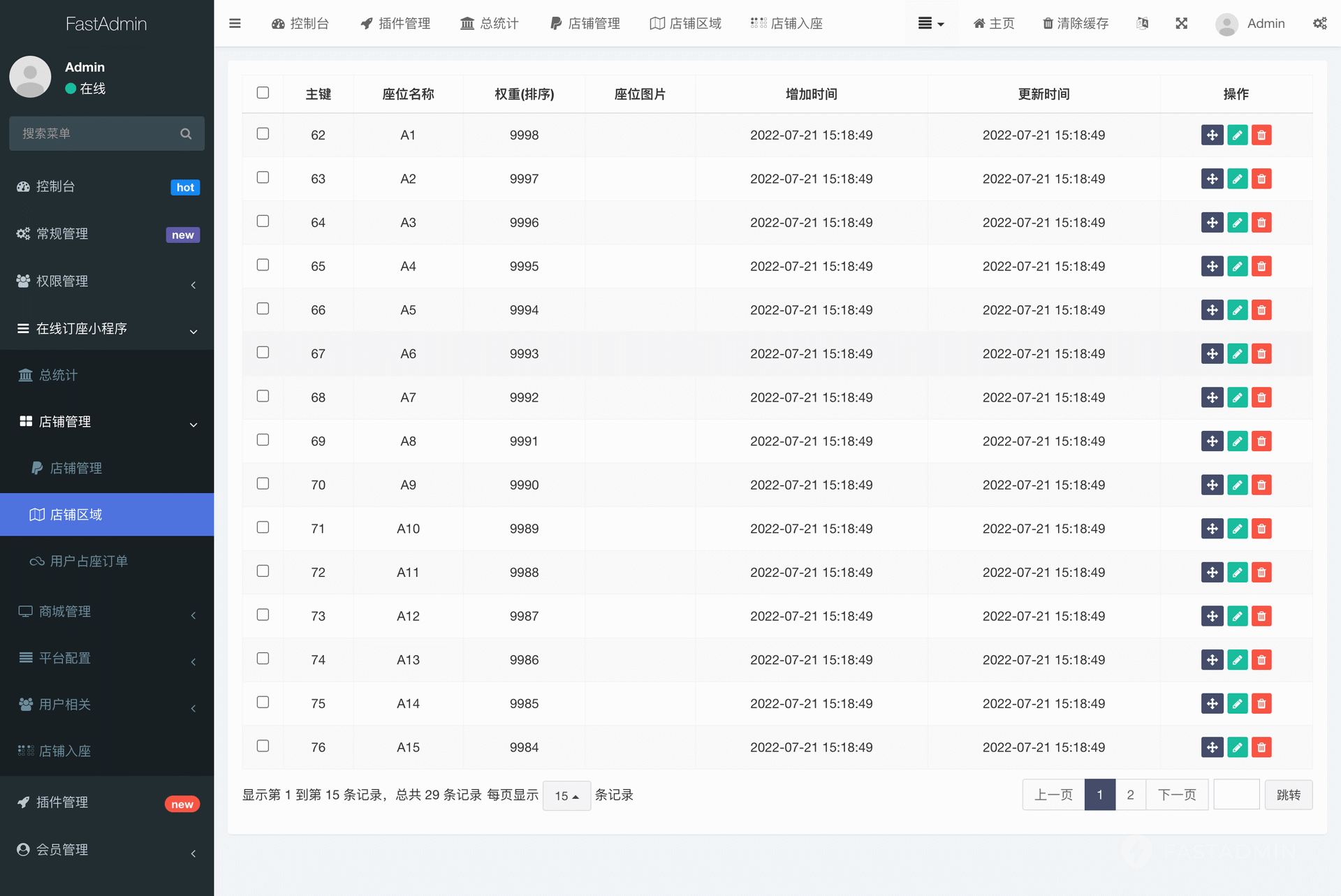Click the fullscreen toggle icon in header
Image resolution: width=1341 pixels, height=896 pixels.
point(1181,23)
